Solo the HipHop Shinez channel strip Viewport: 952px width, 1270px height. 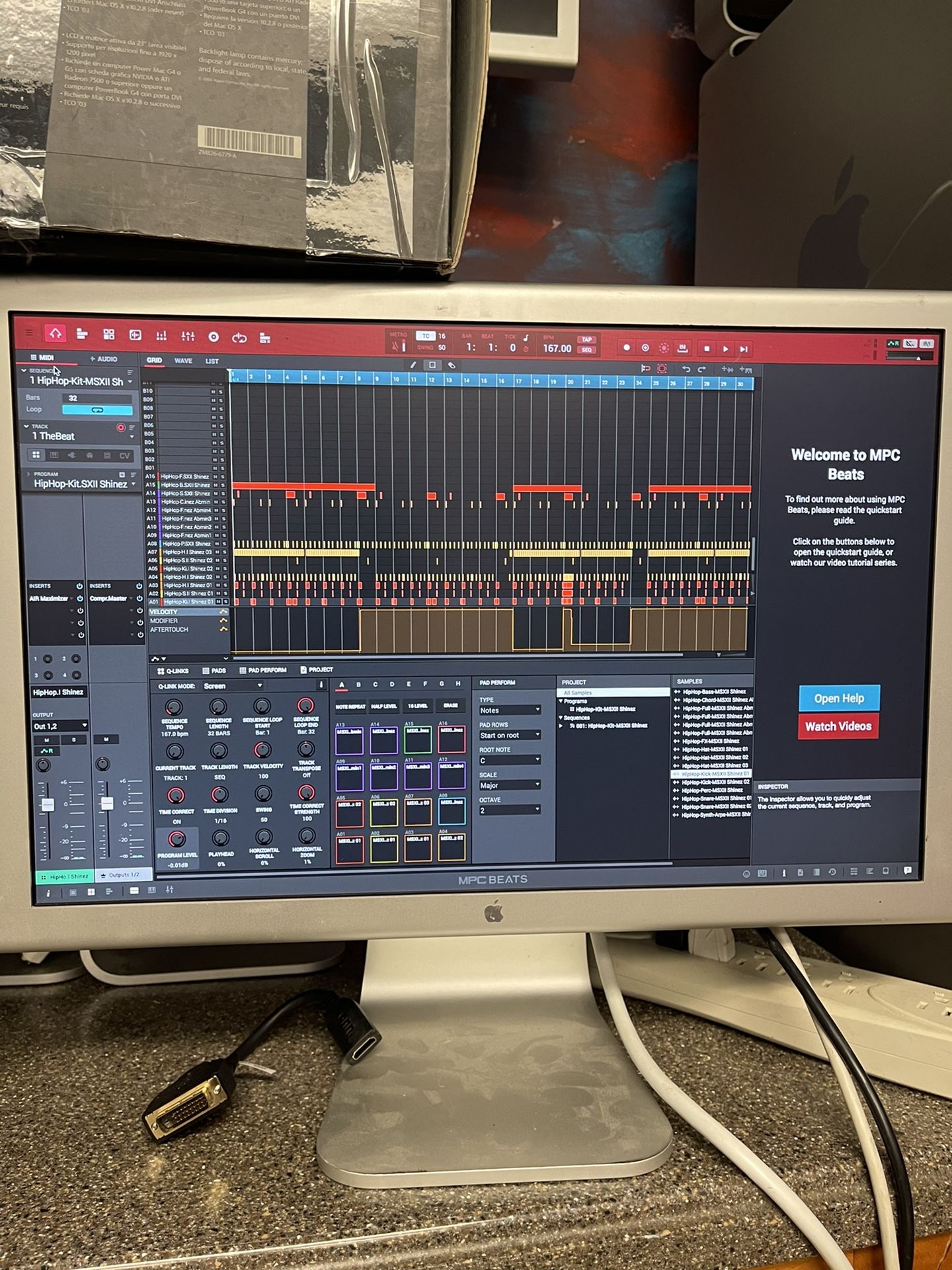click(x=74, y=740)
